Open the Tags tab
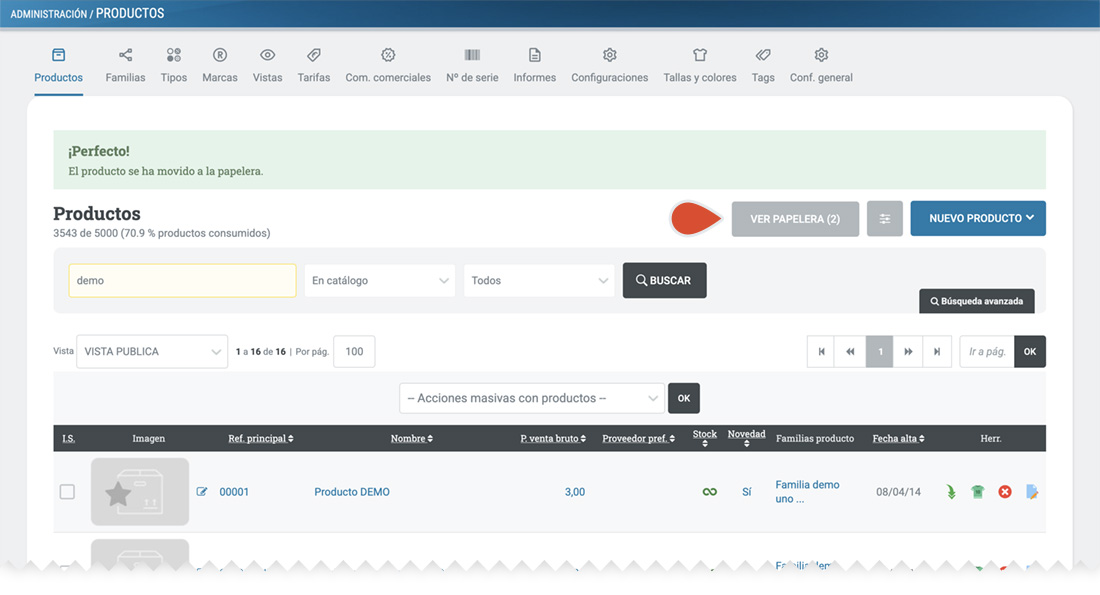1100x595 pixels. point(763,65)
